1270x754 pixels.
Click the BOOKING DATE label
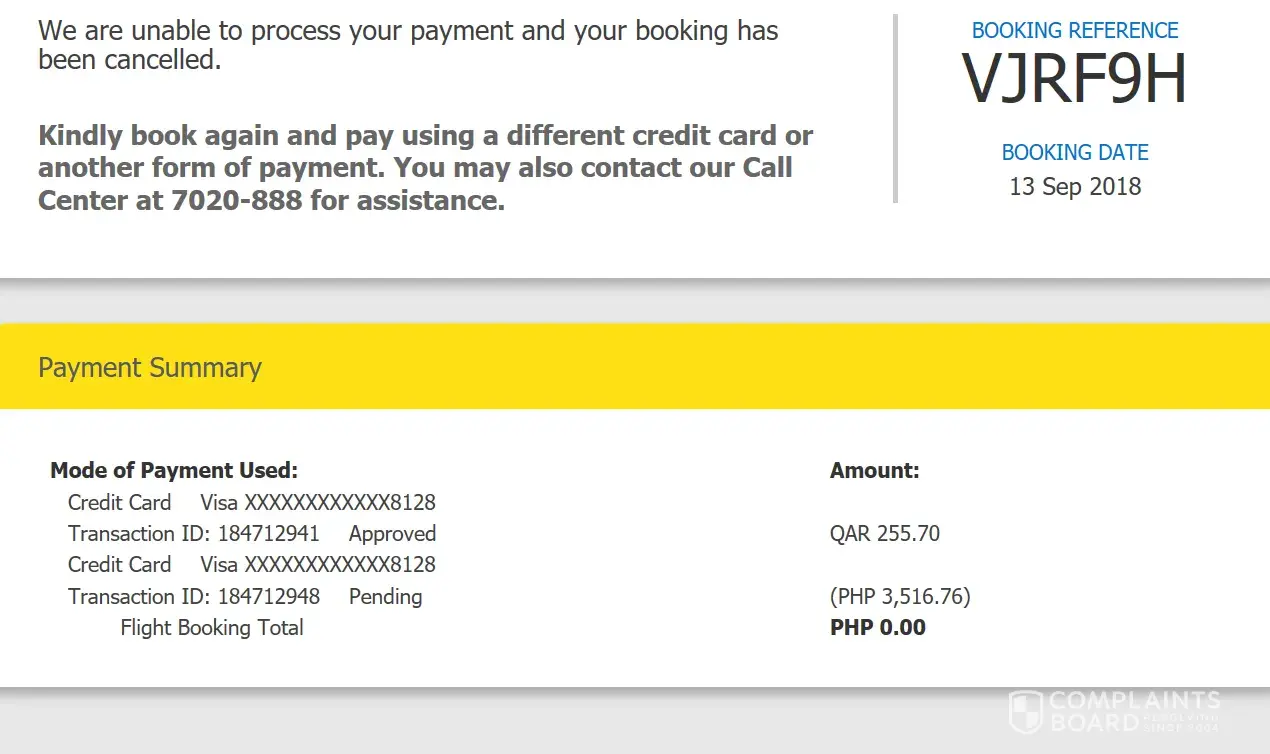[x=1075, y=153]
